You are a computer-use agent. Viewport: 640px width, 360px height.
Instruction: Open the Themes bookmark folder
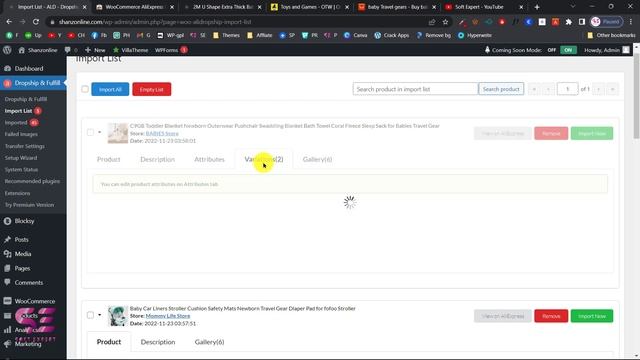click(x=226, y=36)
